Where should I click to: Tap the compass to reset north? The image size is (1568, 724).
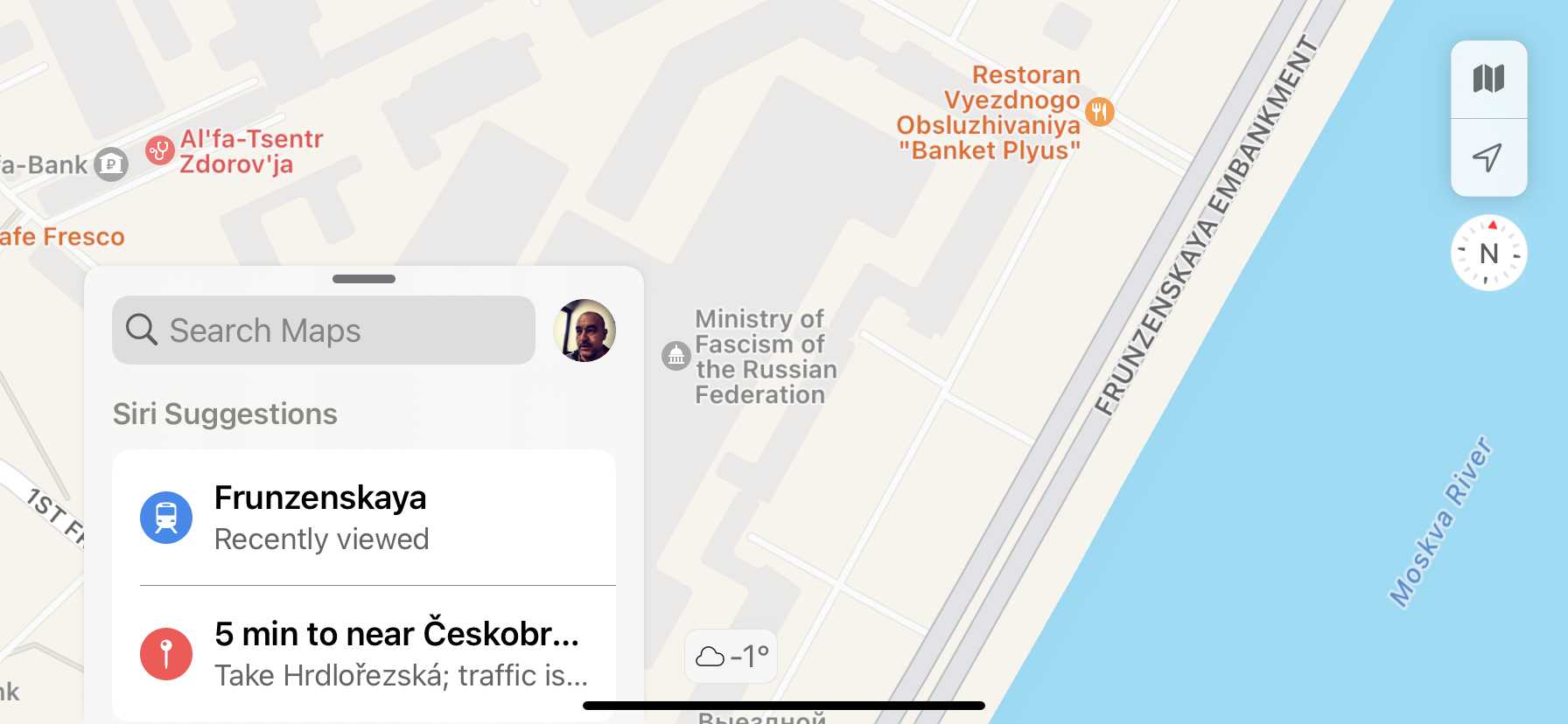1488,254
